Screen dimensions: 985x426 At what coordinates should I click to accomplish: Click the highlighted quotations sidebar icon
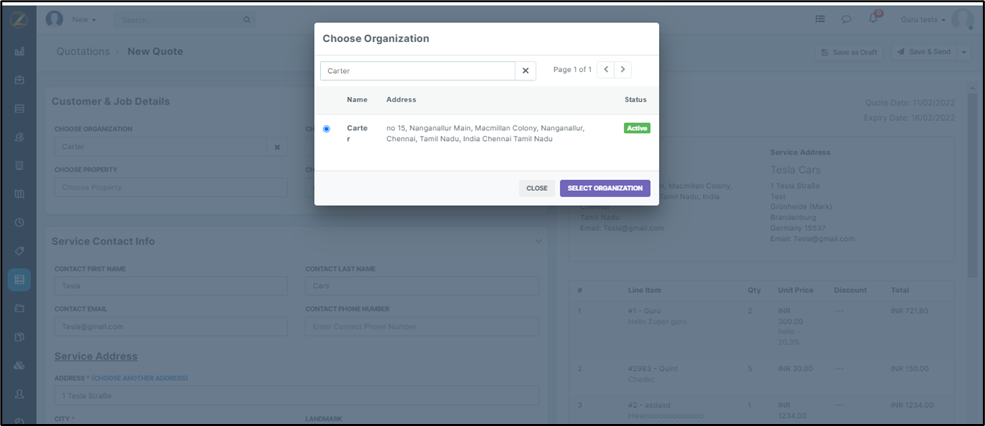[x=19, y=279]
